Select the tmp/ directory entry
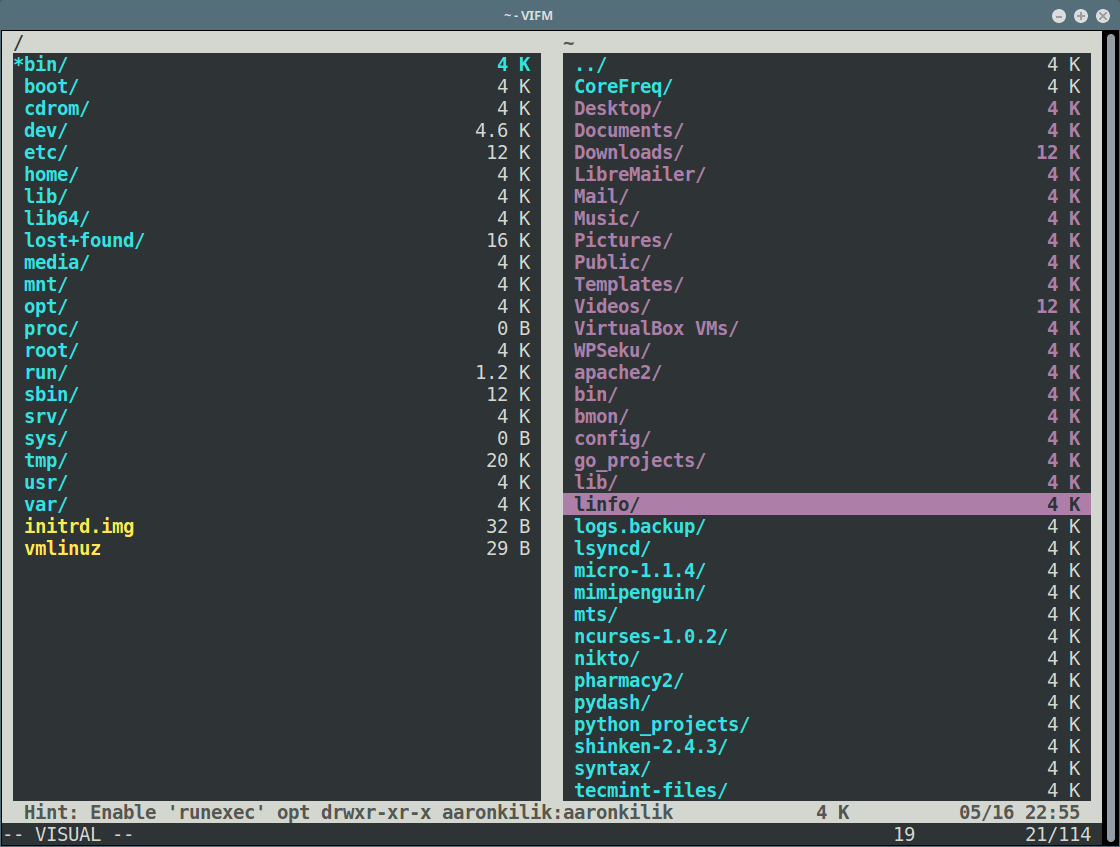The width and height of the screenshot is (1120, 847). pyautogui.click(x=276, y=461)
